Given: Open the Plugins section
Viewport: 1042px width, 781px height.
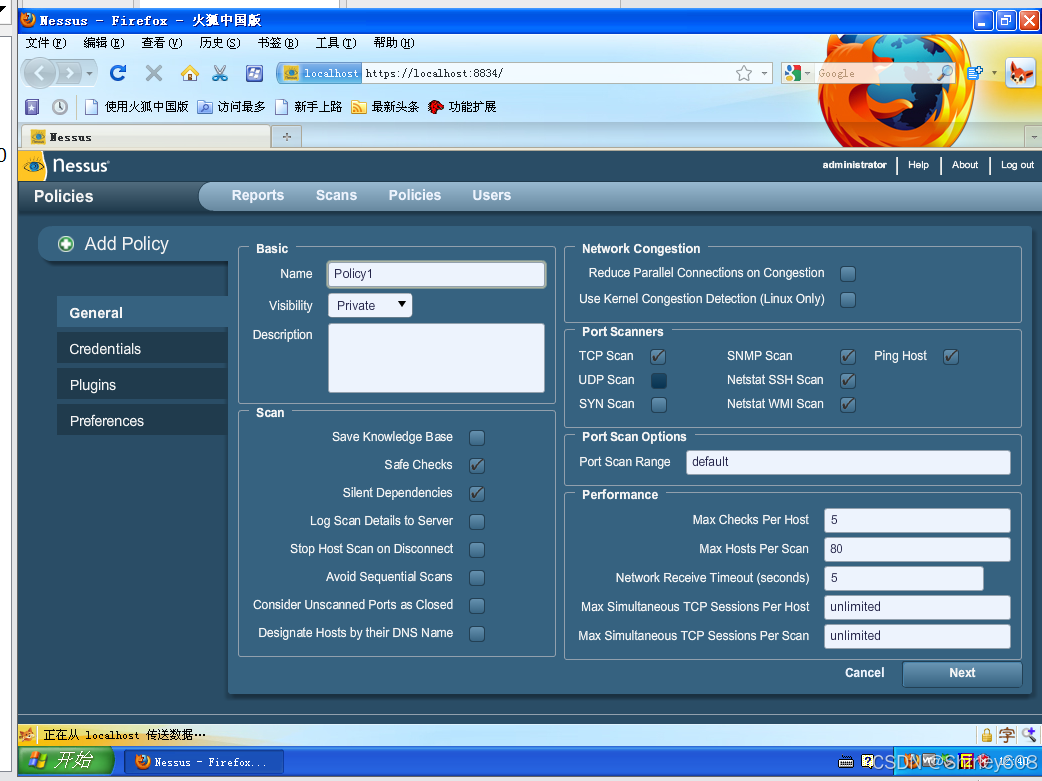Looking at the screenshot, I should click(142, 384).
